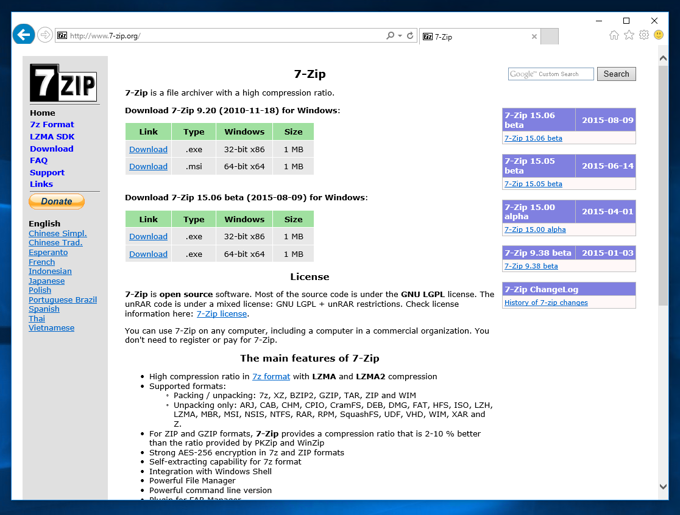Click the 2015-04-01 date cell
680x515 pixels.
click(608, 212)
